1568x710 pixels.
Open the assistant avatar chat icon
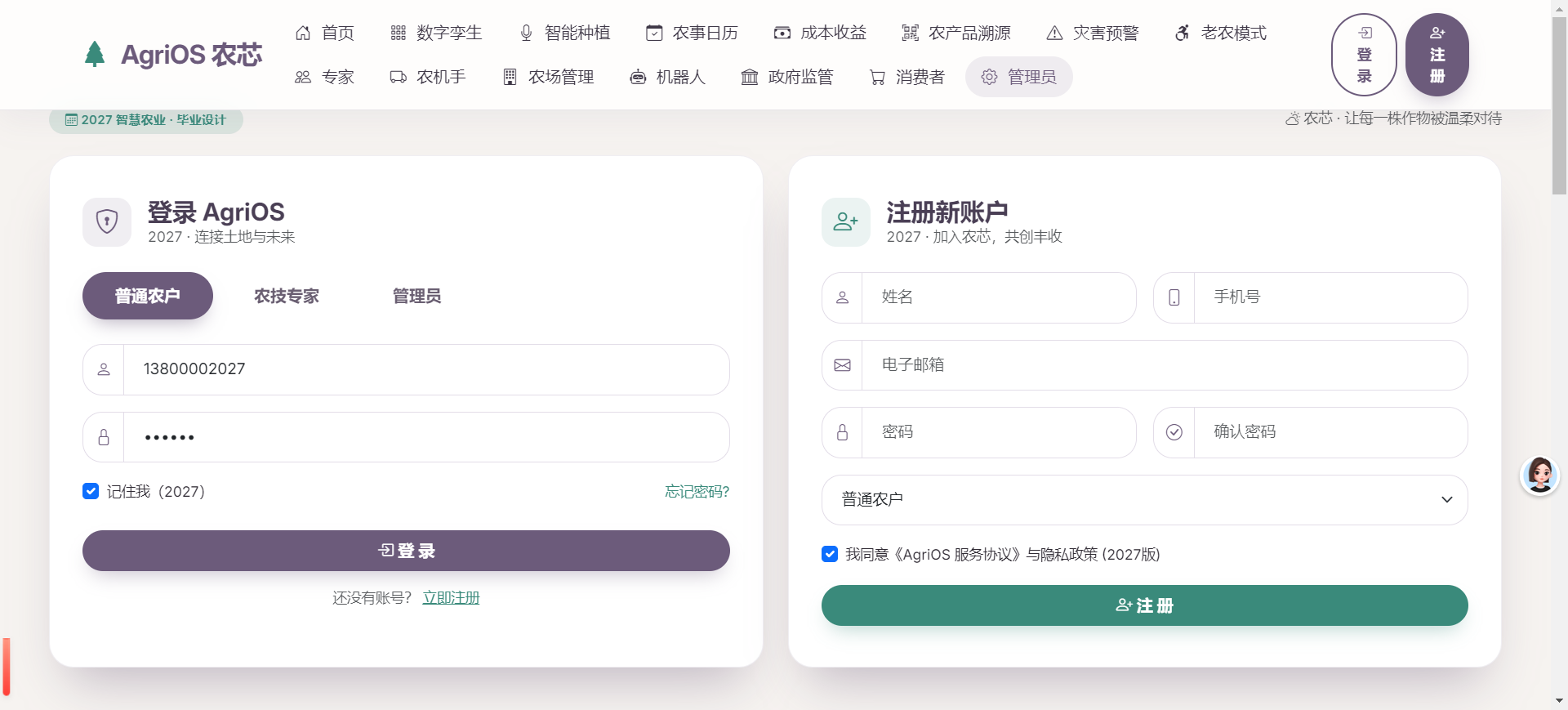pyautogui.click(x=1539, y=475)
